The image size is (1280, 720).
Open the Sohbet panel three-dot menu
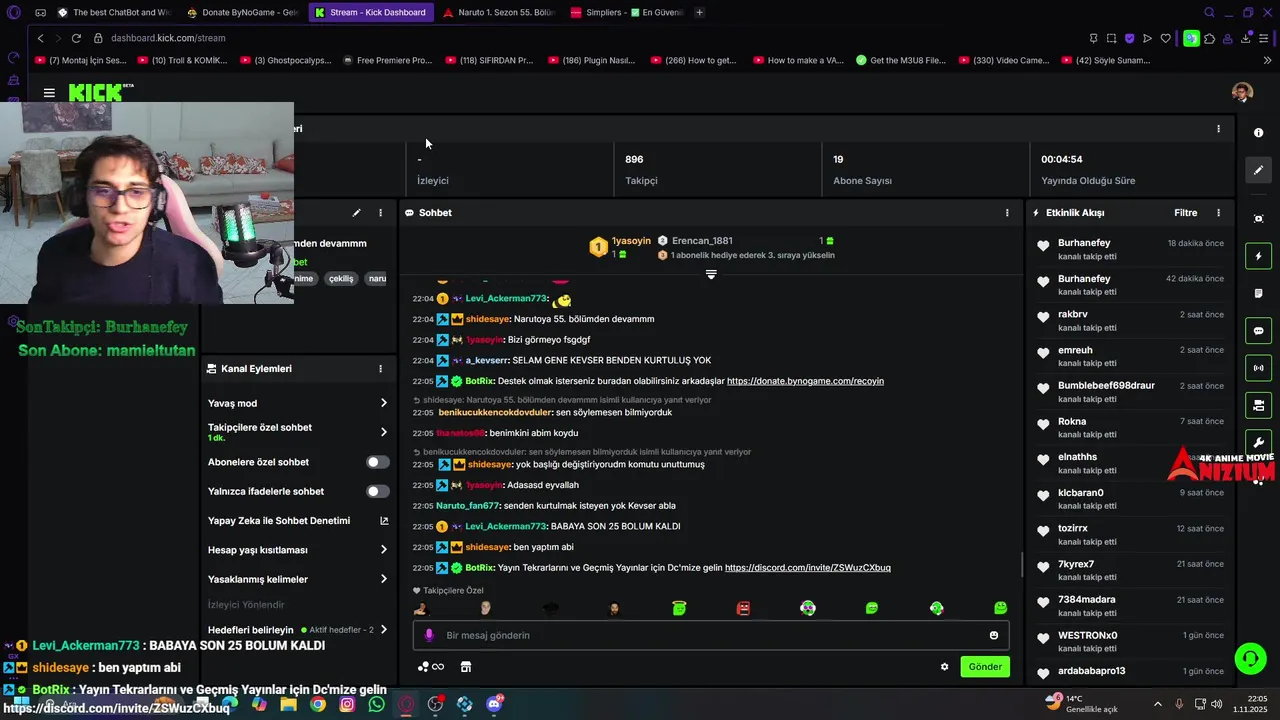tap(1006, 213)
